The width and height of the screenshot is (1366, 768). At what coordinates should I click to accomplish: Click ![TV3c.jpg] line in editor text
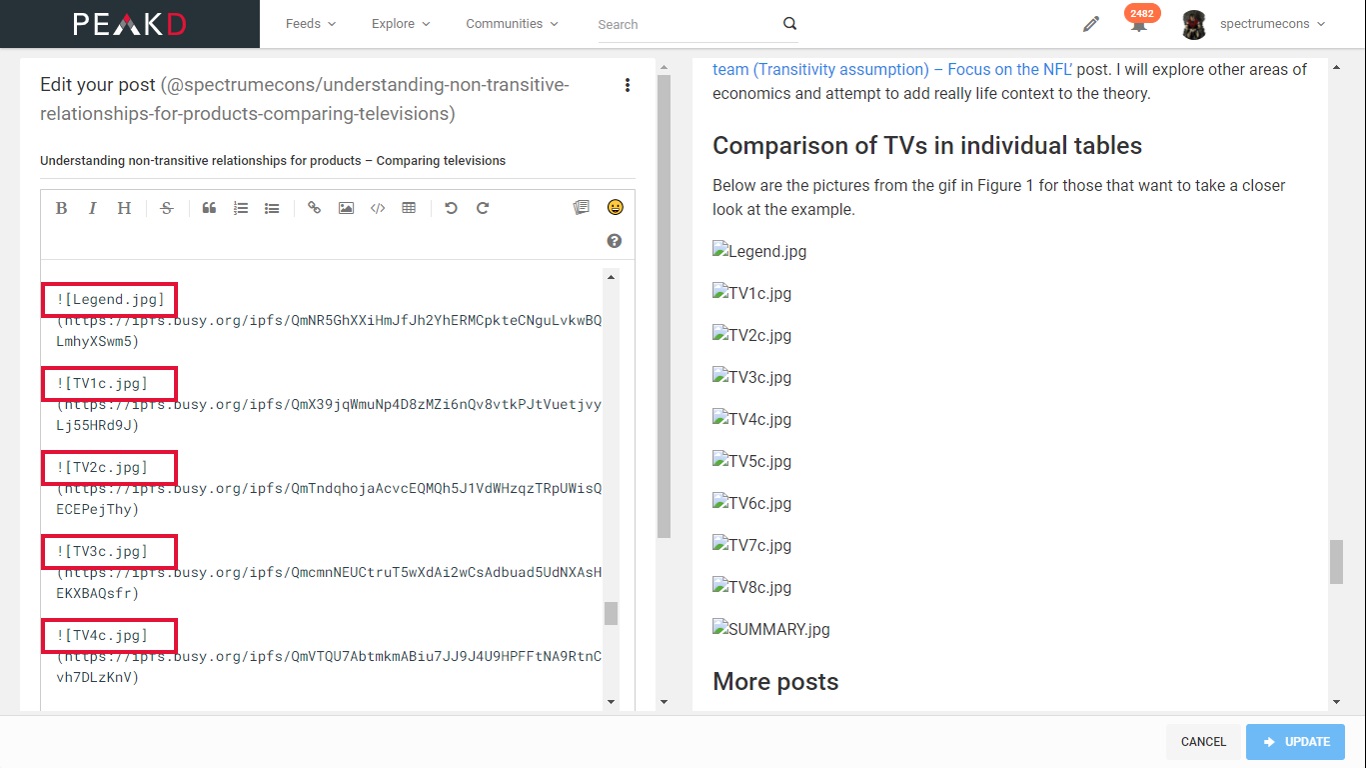tap(103, 551)
